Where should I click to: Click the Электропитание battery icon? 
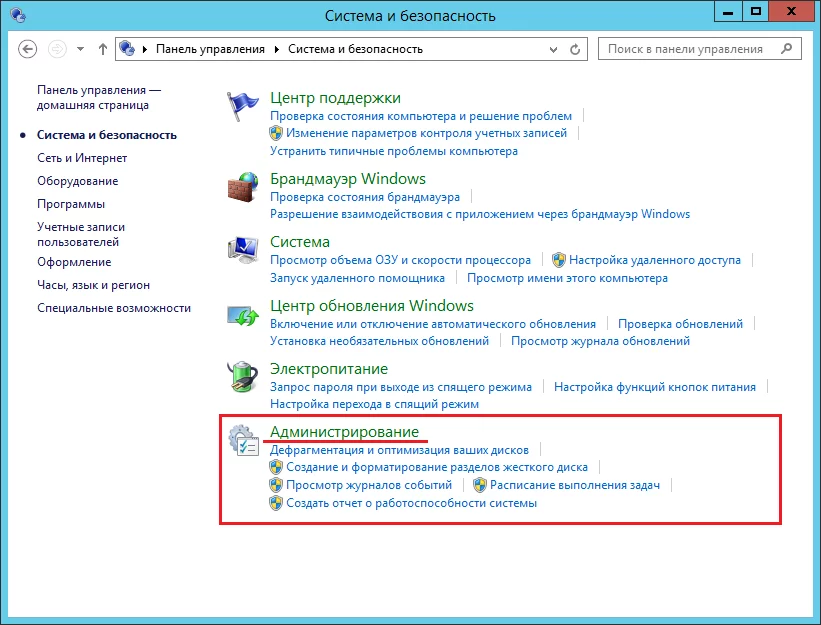tap(243, 379)
